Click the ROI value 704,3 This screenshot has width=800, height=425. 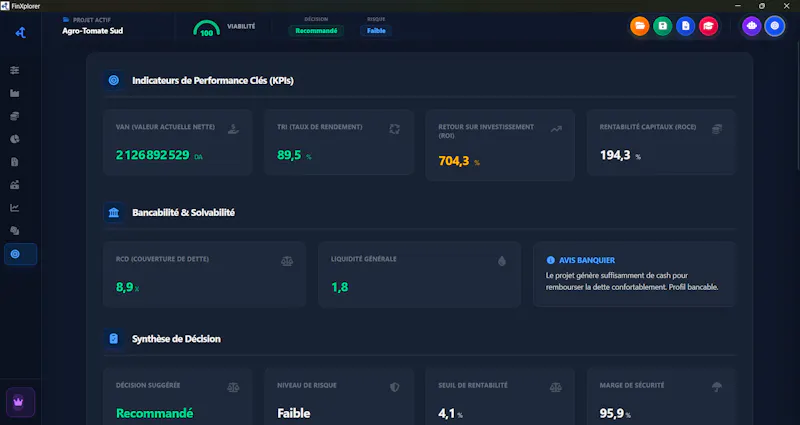(x=454, y=161)
